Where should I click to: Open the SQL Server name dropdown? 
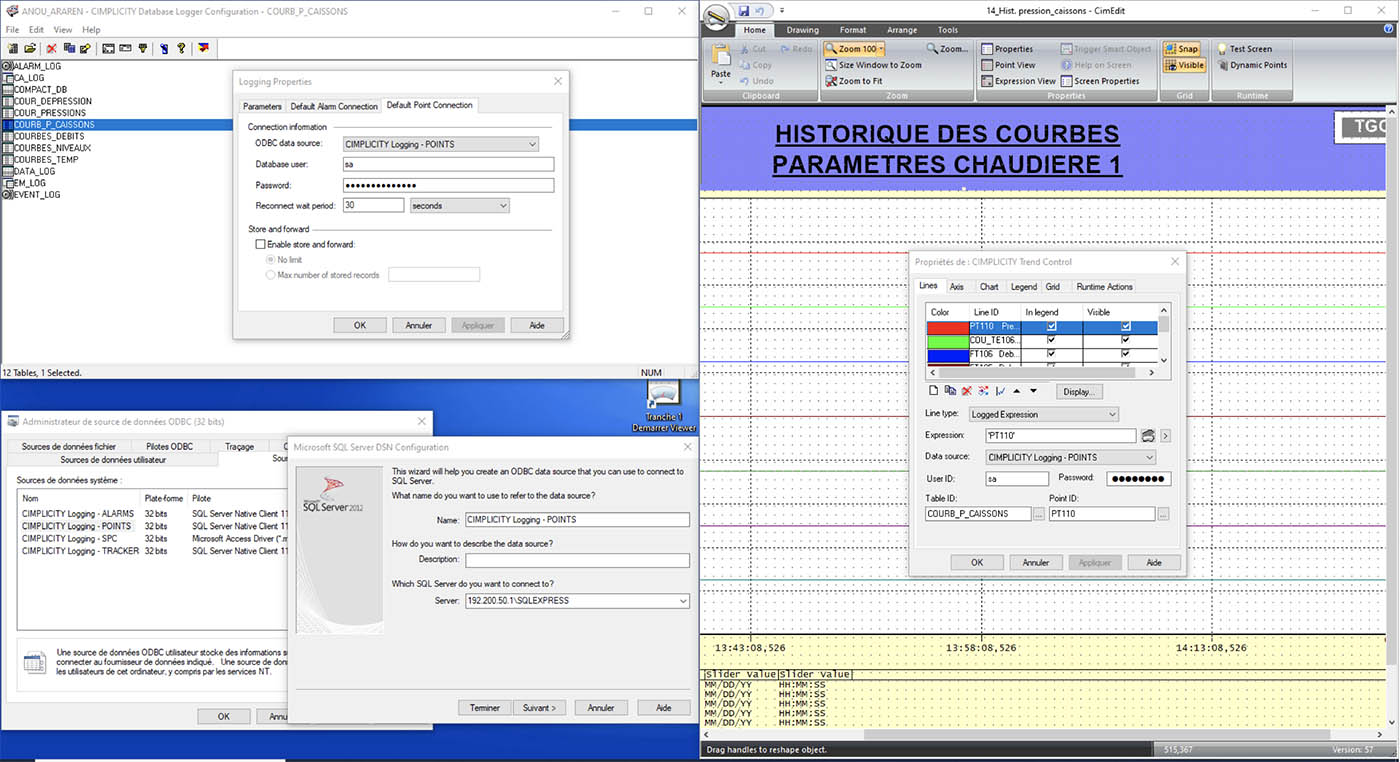tap(683, 601)
